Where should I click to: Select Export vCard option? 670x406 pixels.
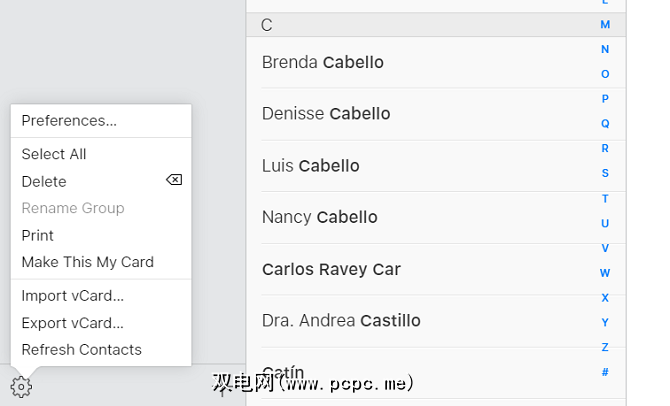73,323
